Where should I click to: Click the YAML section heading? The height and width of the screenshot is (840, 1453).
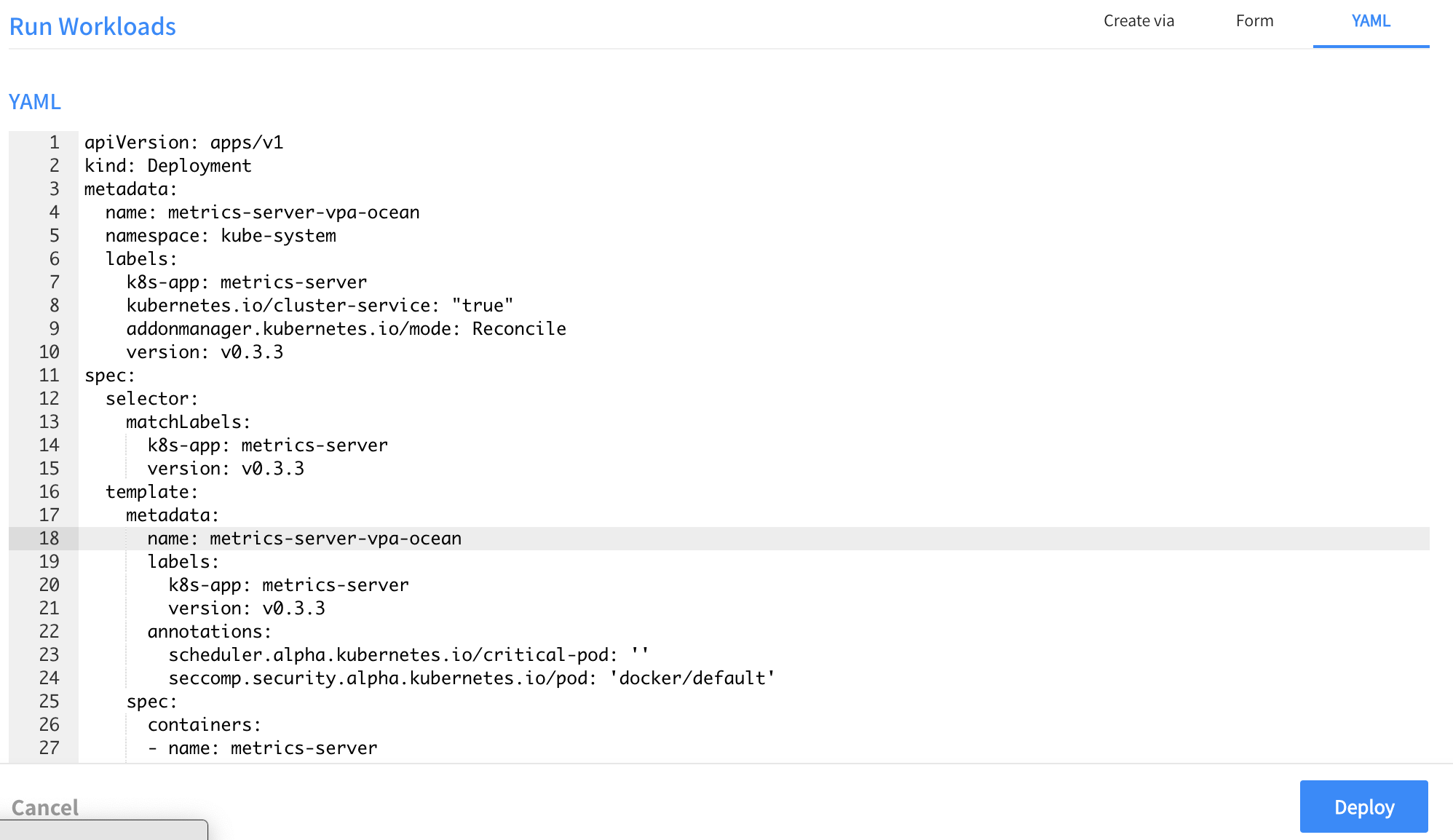click(x=34, y=102)
